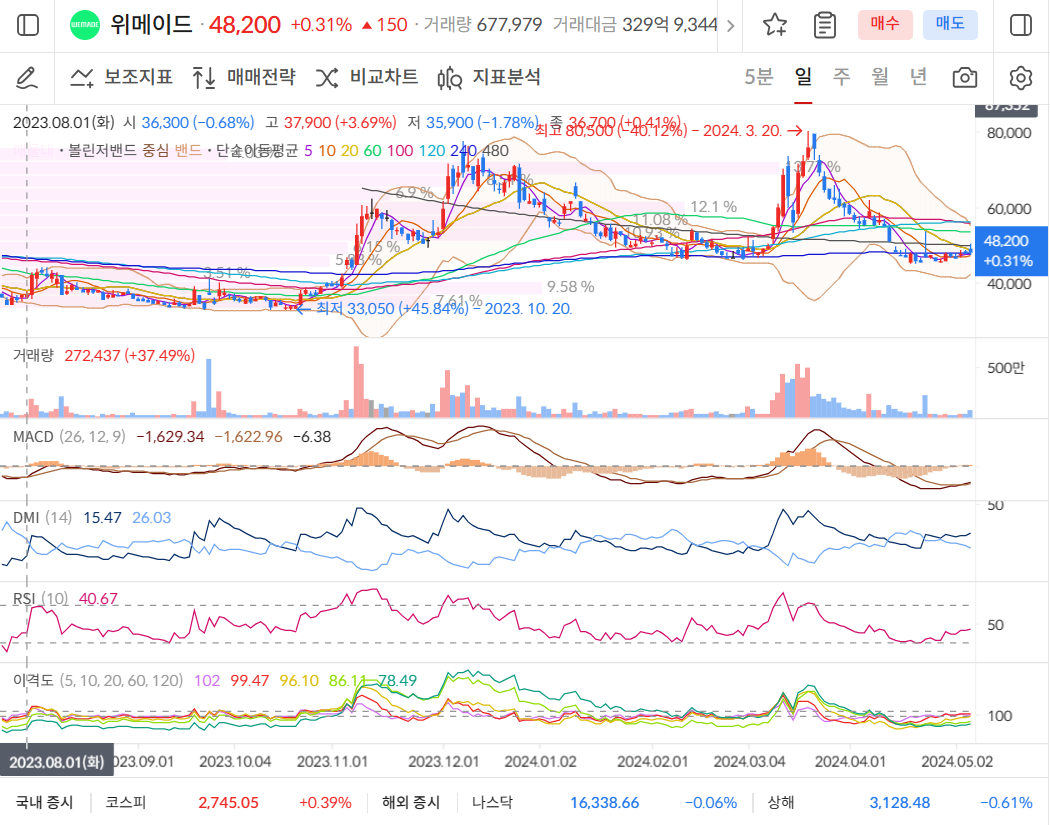Expand stock info with right chevron
Screen dimensions: 1050x825
pyautogui.click(x=731, y=25)
